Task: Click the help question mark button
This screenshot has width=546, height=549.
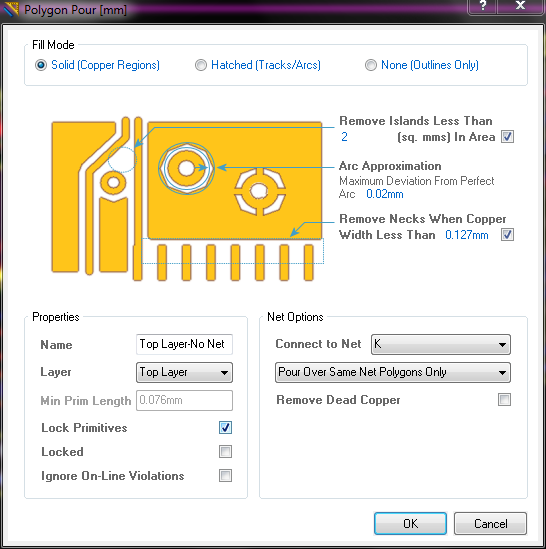Action: coord(482,6)
